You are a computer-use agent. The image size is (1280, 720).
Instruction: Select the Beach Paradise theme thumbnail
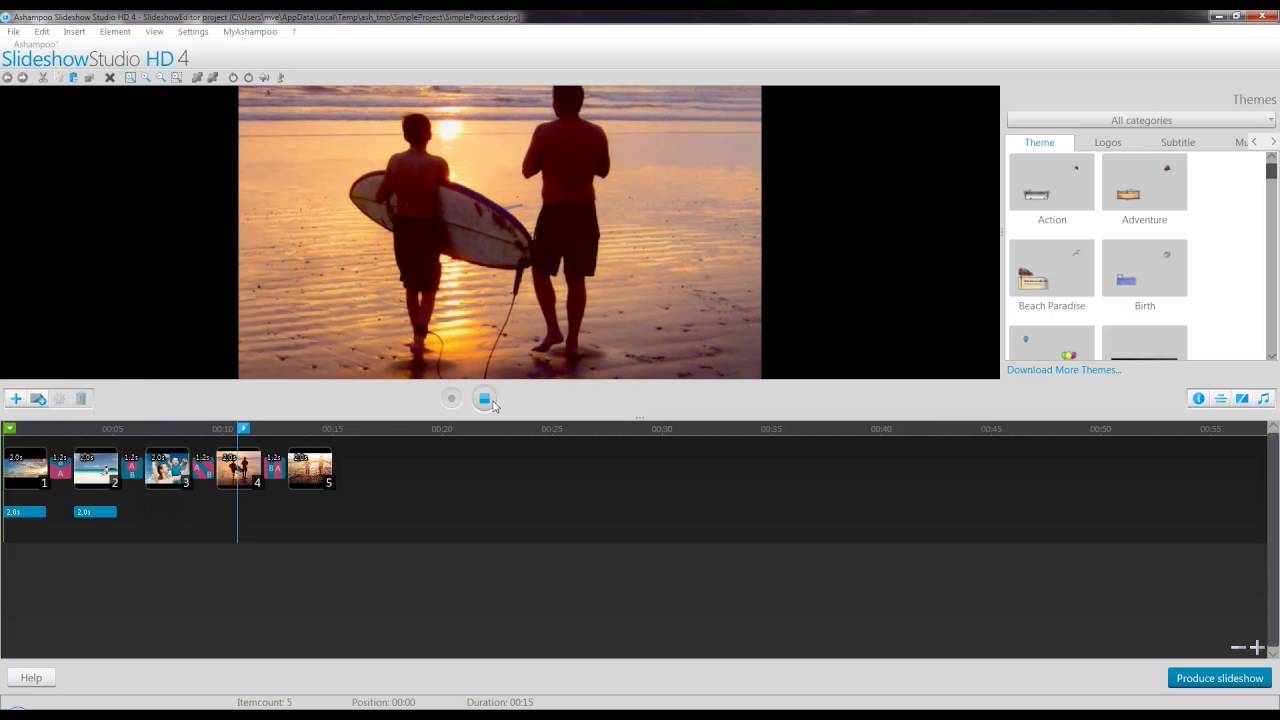click(x=1051, y=268)
